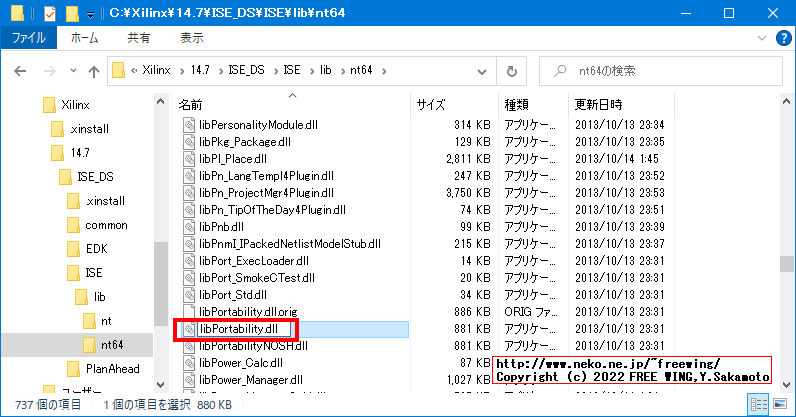Select ISE in the address breadcrumb
The height and width of the screenshot is (417, 796).
click(x=292, y=70)
